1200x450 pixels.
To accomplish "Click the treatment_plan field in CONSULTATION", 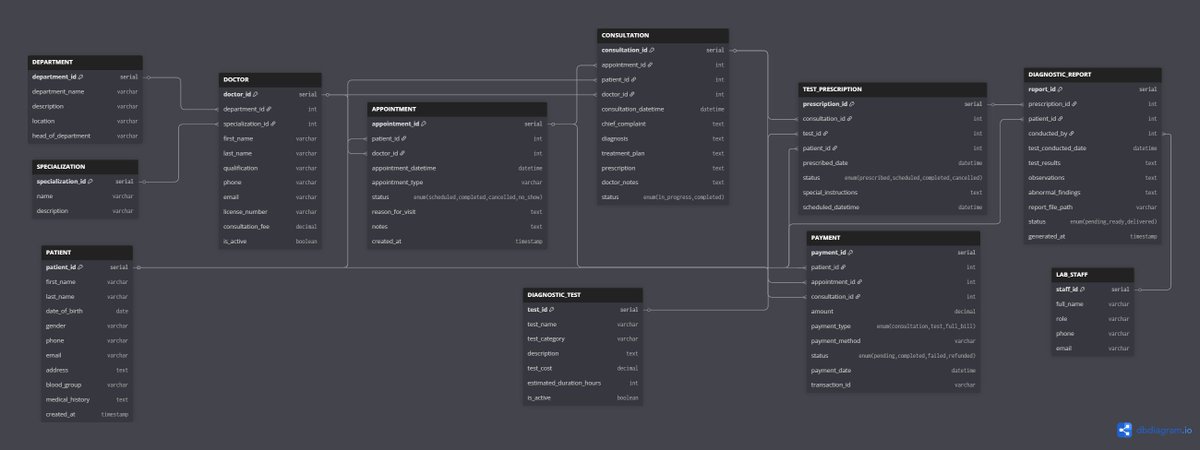I will pyautogui.click(x=663, y=153).
